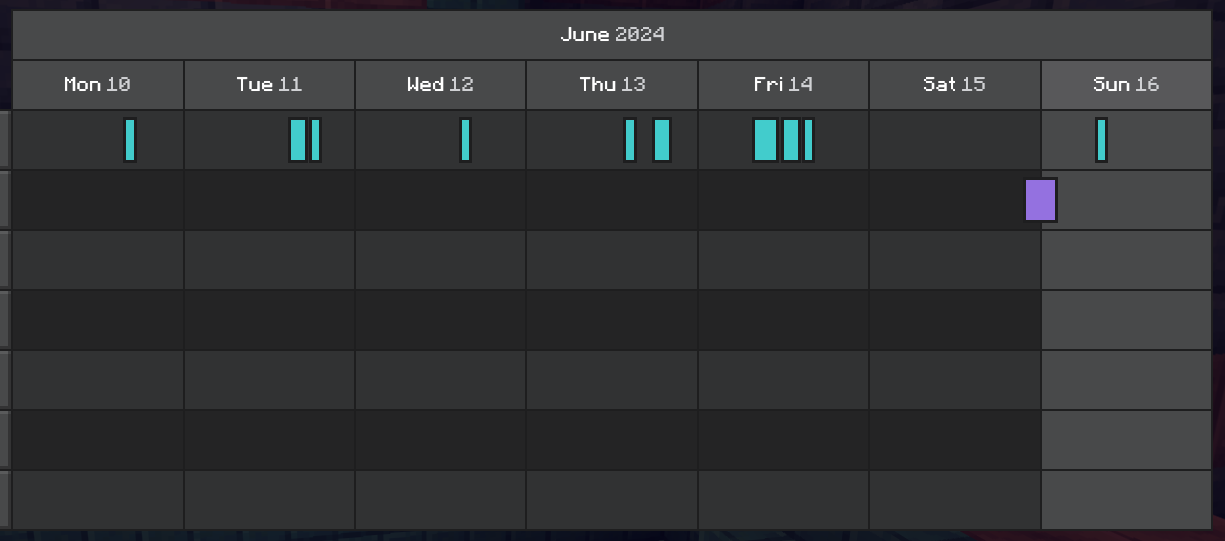
Task: Click the narrow cyan event on Thursday 13
Action: [630, 140]
